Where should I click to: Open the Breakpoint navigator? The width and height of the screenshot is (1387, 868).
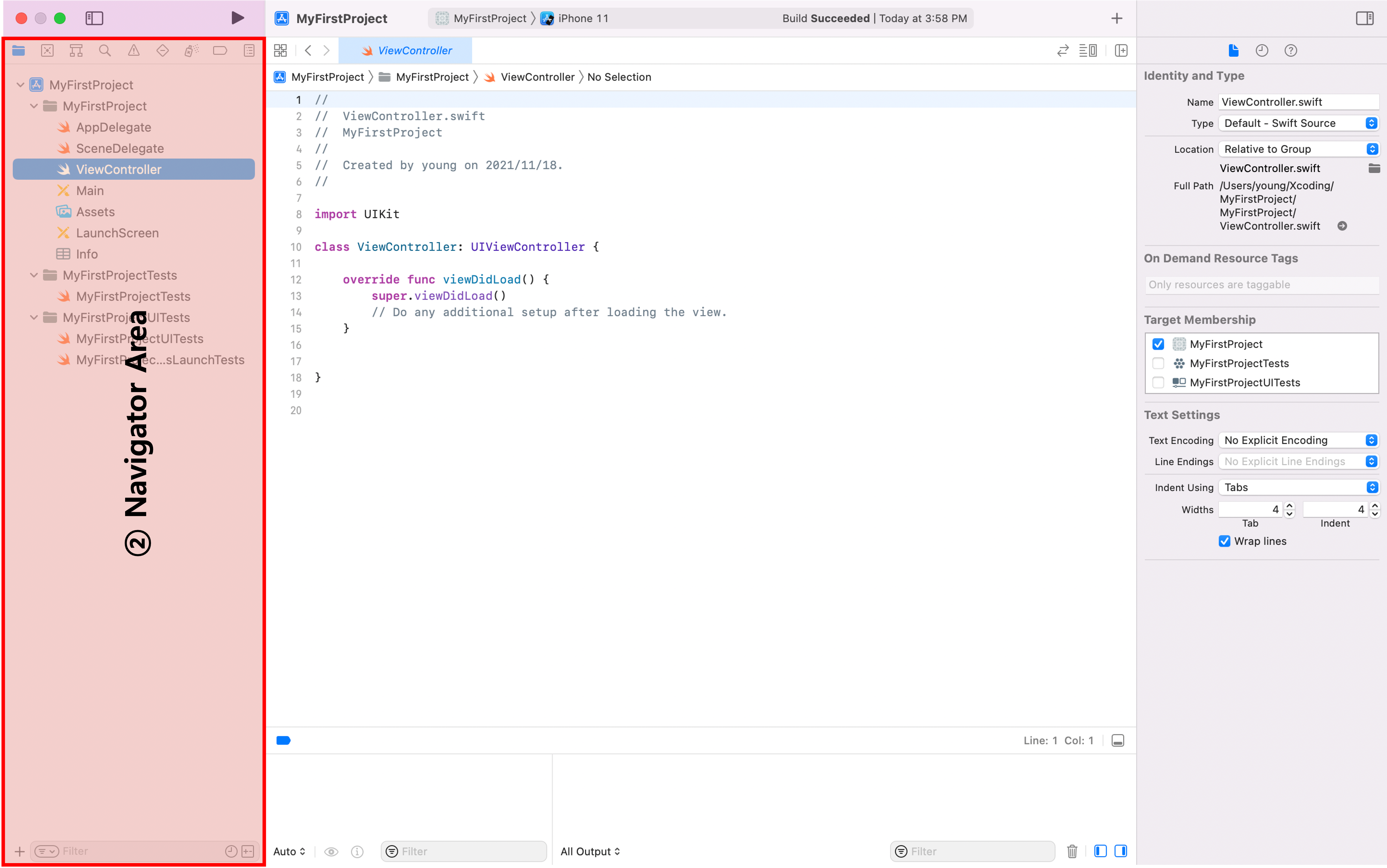(220, 51)
